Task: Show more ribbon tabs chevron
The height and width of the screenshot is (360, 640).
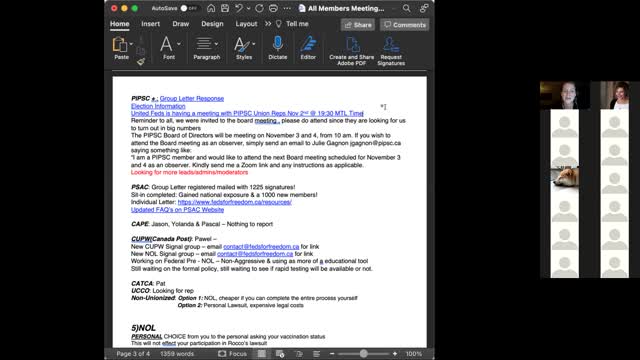Action: (x=268, y=24)
